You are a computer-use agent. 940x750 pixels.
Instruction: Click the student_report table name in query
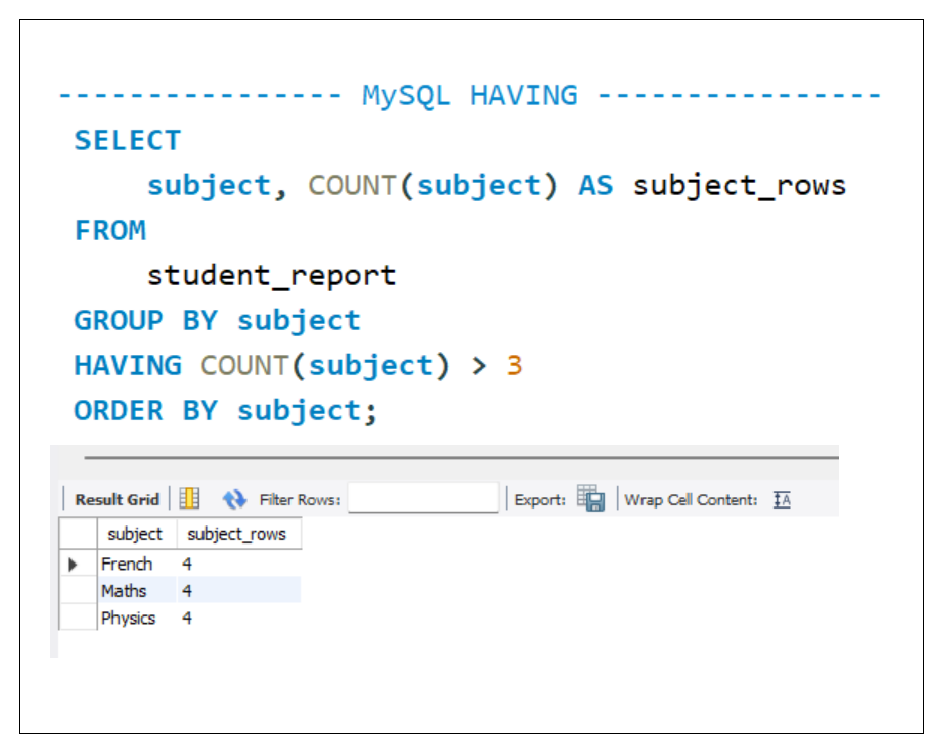point(271,275)
